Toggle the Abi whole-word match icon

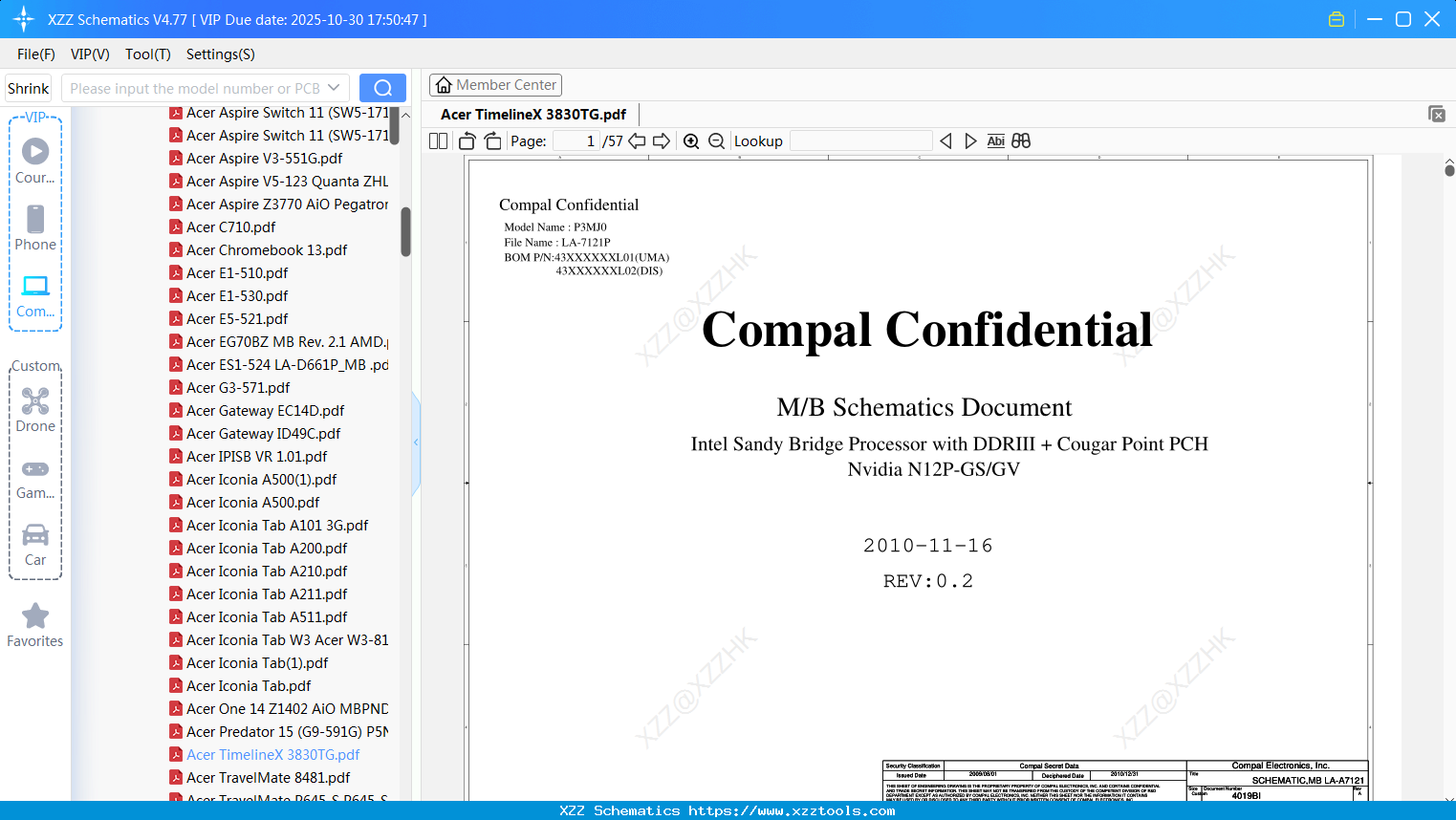coord(996,141)
